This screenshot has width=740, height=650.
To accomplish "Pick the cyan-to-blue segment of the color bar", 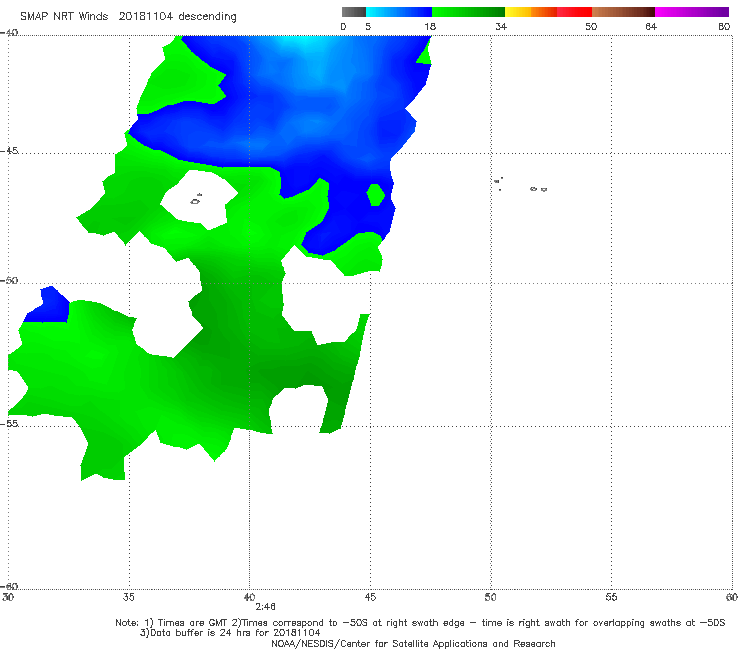I will [399, 12].
